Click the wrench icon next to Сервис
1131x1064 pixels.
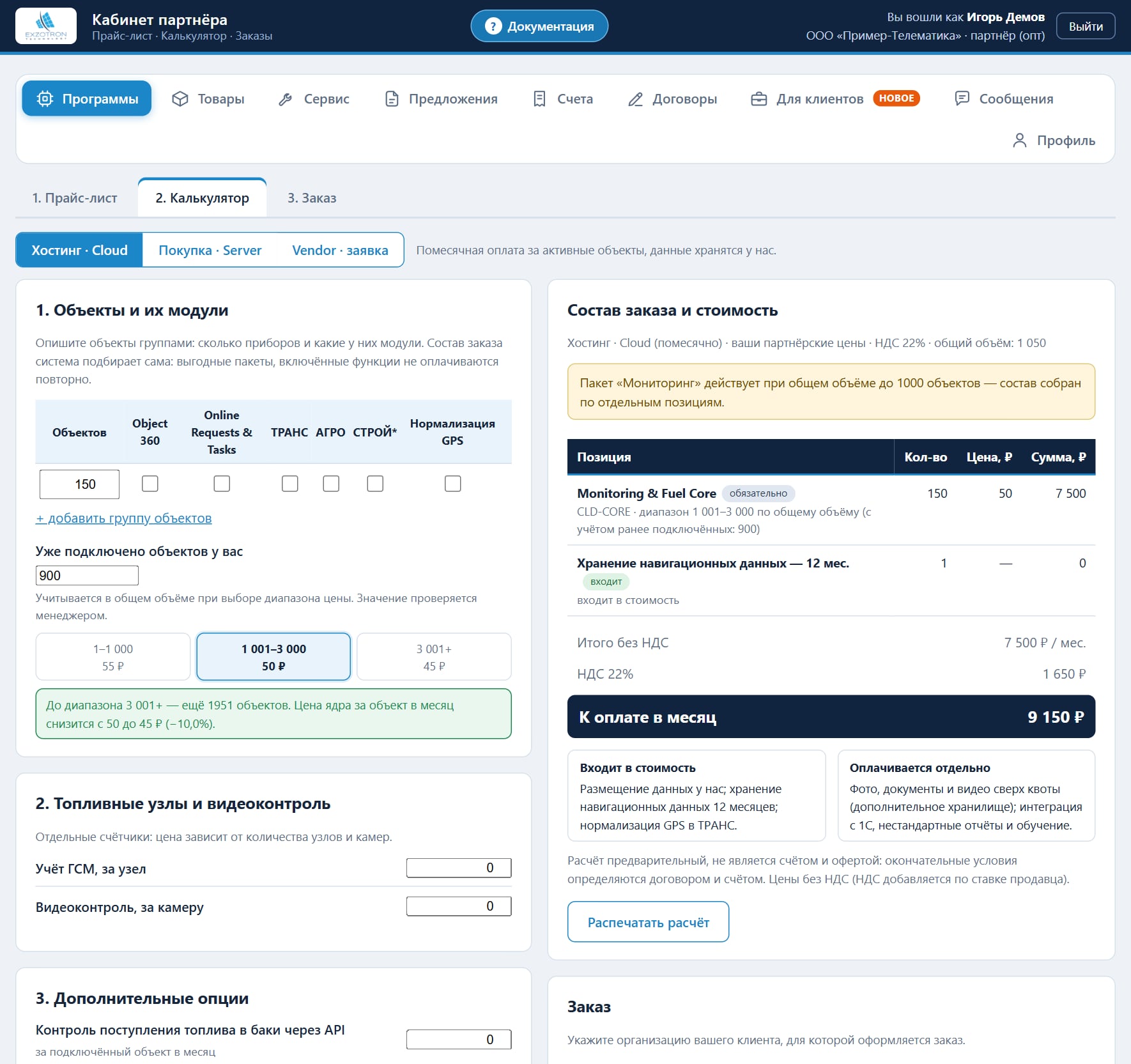(x=286, y=98)
